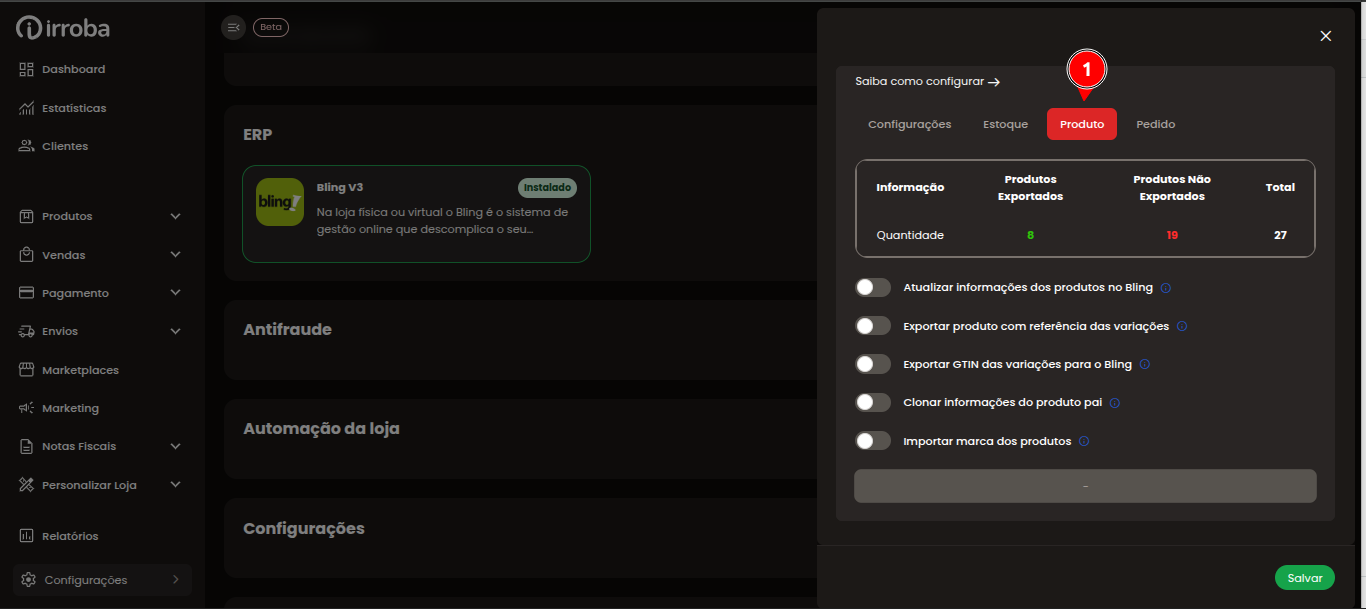
Task: Click the Instalado status badge
Action: 547,187
